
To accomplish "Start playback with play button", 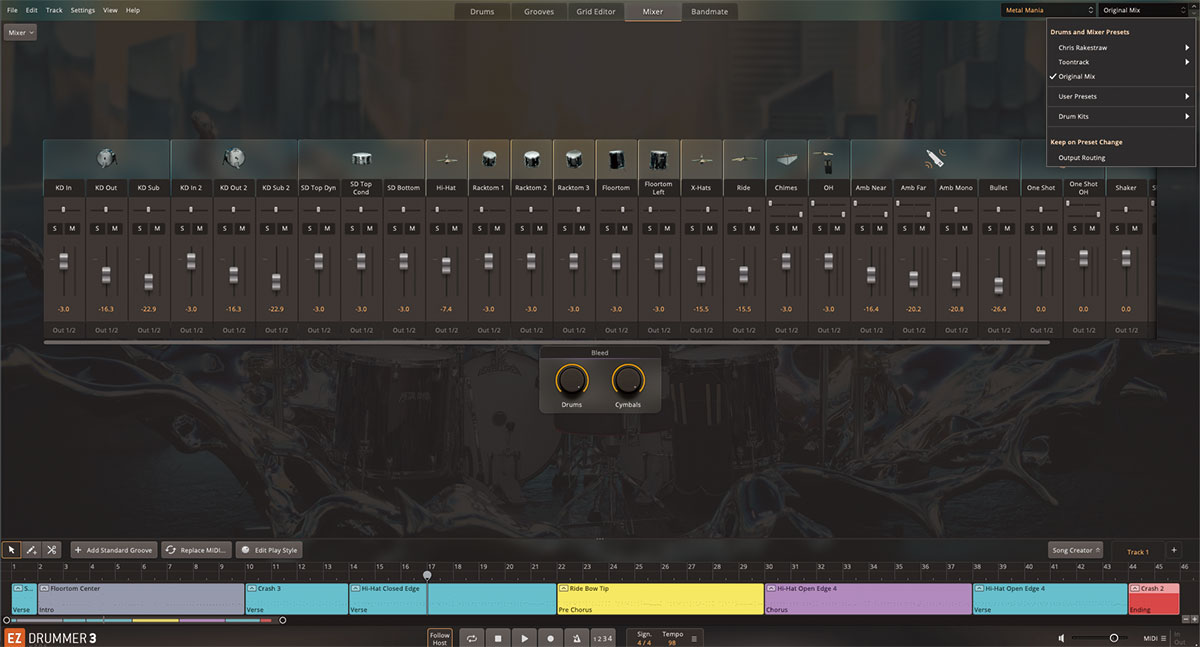I will coord(524,638).
